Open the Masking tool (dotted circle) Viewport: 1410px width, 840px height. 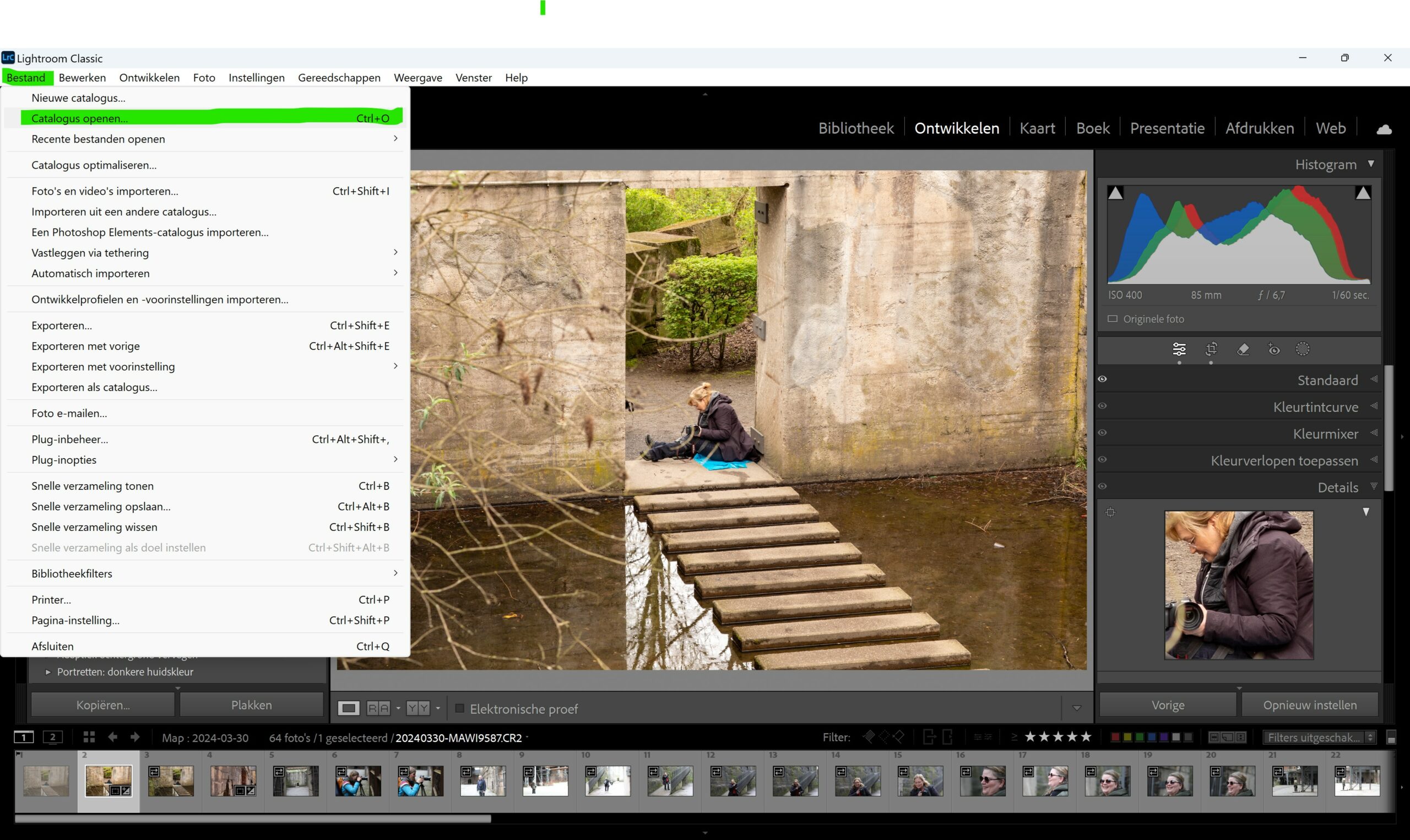(x=1303, y=349)
